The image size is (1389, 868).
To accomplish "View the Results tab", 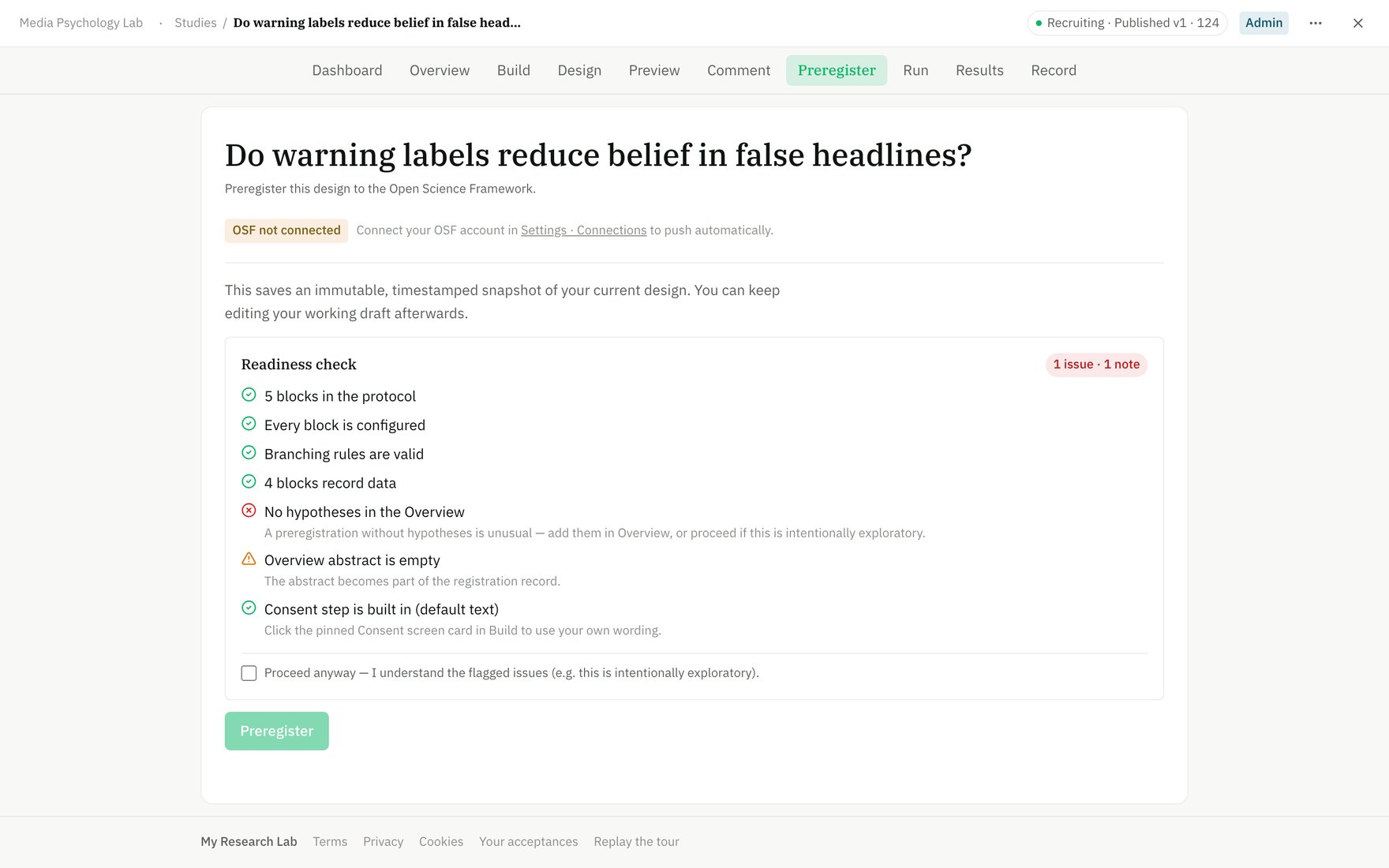I will point(979,70).
